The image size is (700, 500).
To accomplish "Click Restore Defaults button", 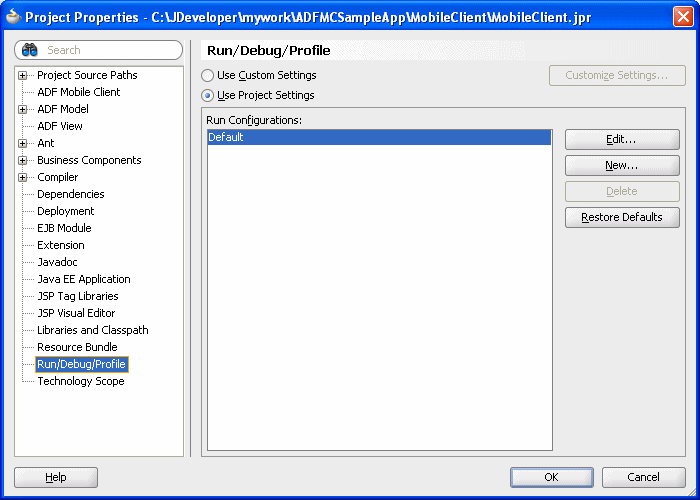I will pos(622,217).
